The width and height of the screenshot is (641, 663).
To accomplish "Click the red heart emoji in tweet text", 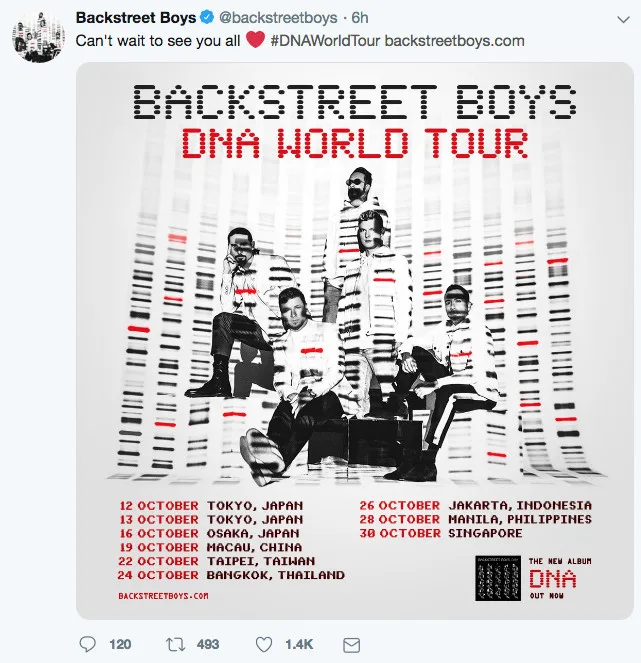I will tap(255, 41).
